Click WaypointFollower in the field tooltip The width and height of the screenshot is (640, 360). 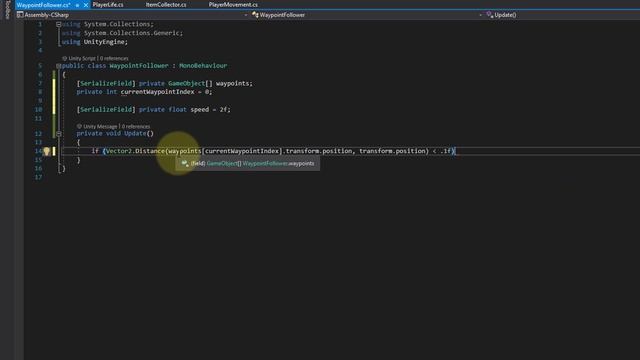(x=264, y=164)
